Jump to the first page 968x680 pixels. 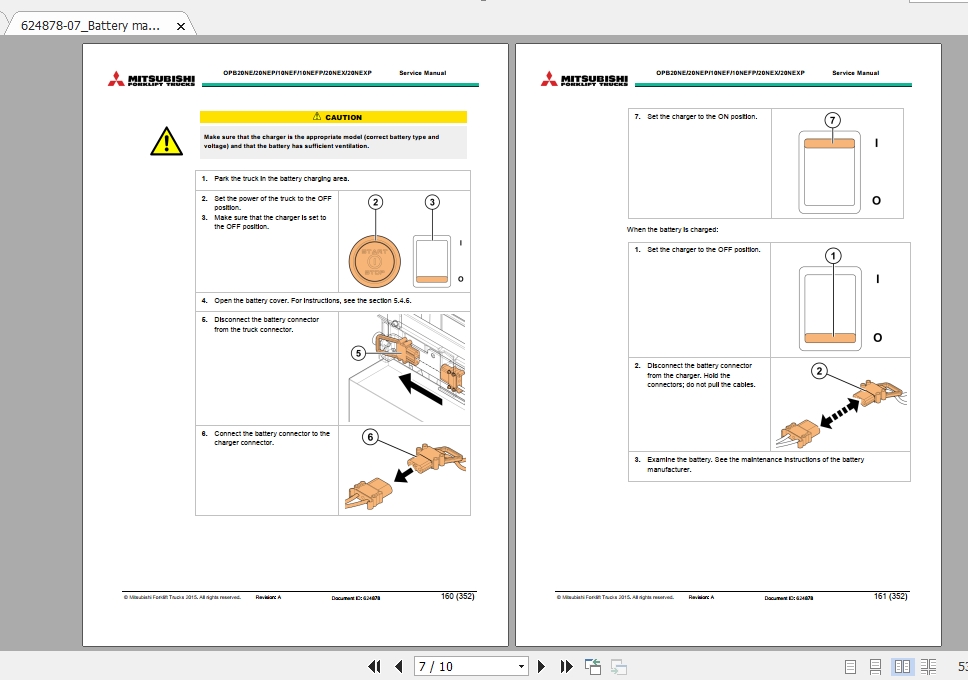pos(373,666)
